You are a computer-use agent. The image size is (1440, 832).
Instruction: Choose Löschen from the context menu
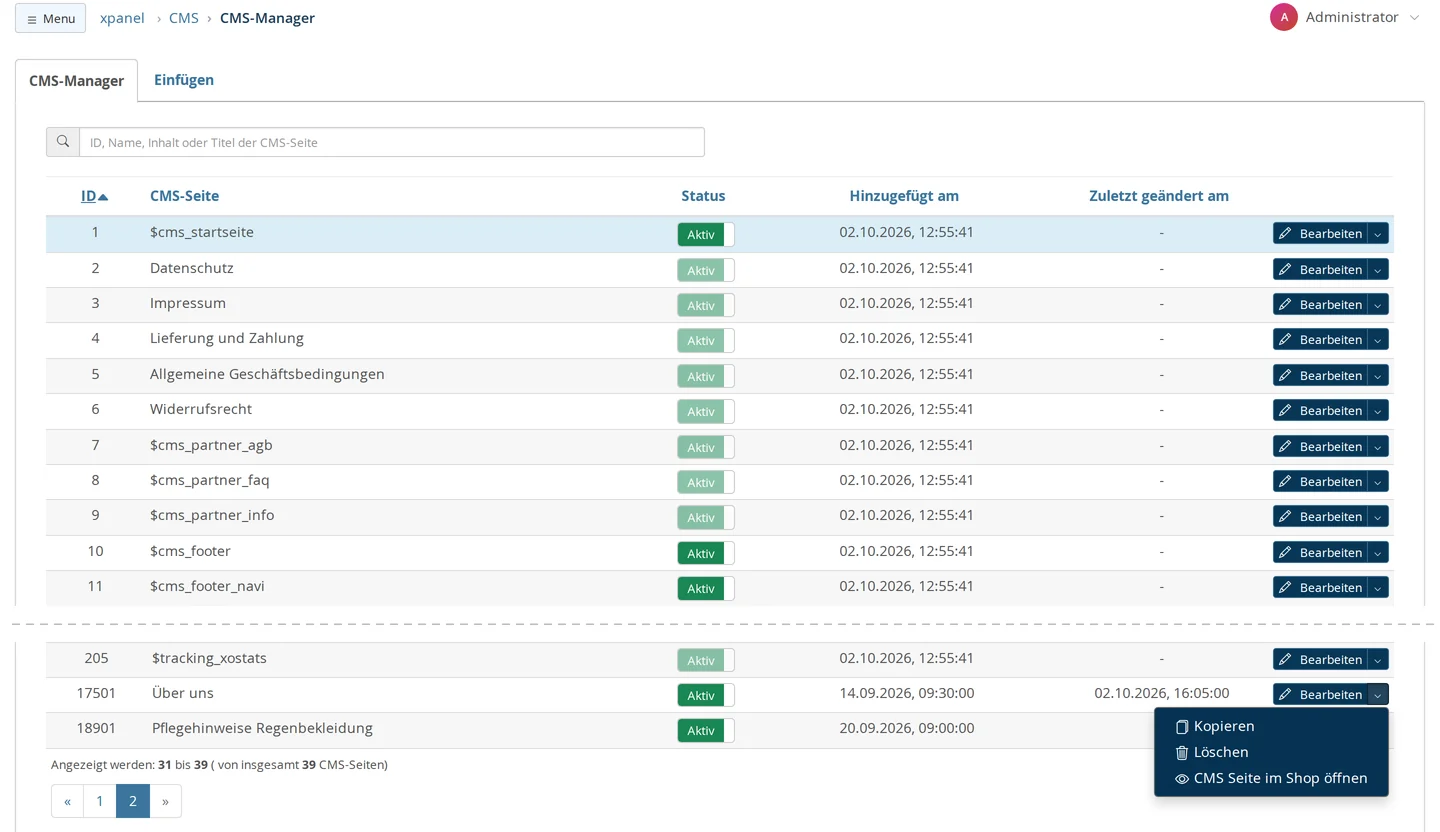[1271, 753]
